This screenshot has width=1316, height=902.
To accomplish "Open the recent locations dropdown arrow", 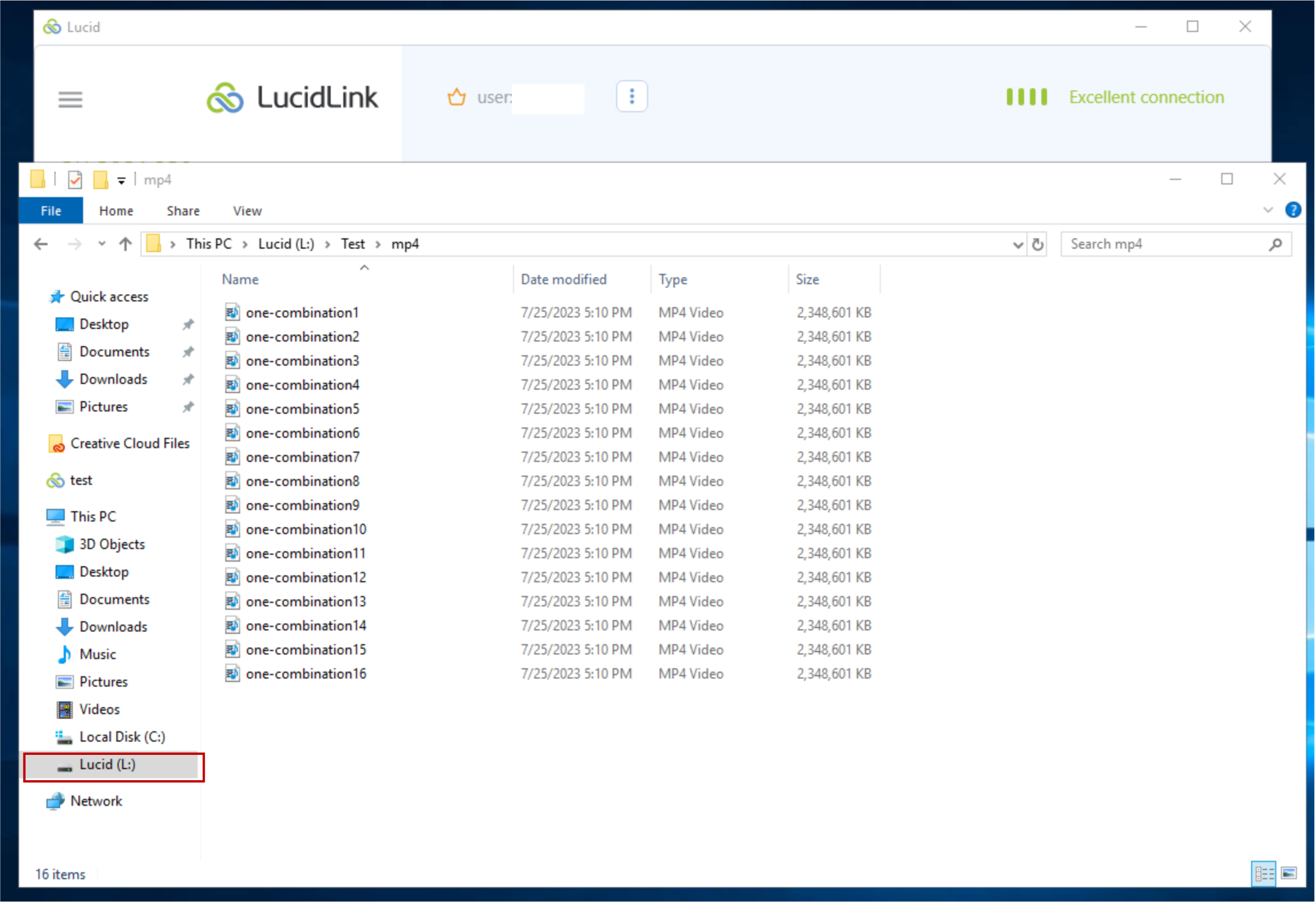I will click(102, 244).
